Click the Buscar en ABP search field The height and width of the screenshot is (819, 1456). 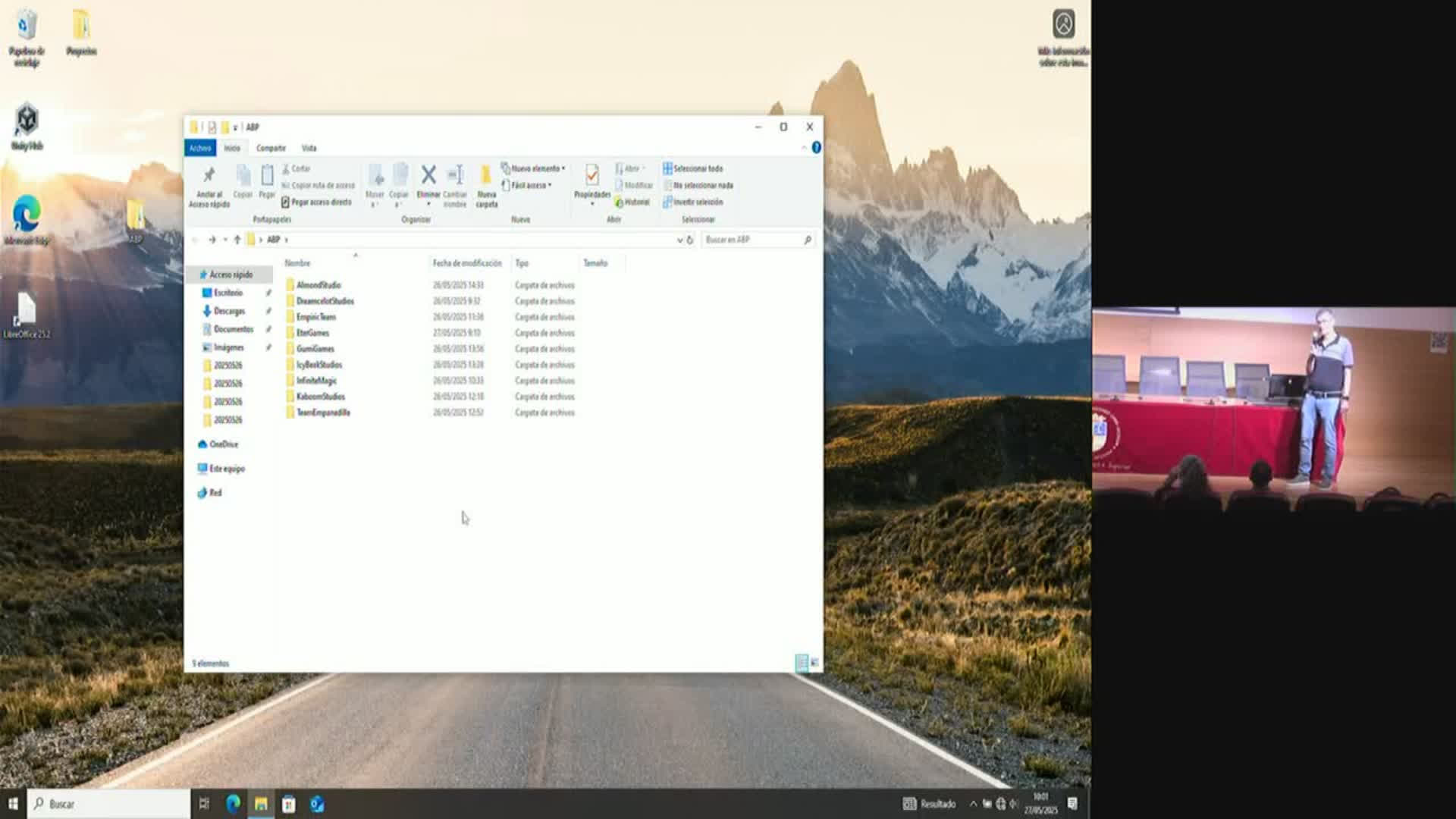[x=751, y=240]
